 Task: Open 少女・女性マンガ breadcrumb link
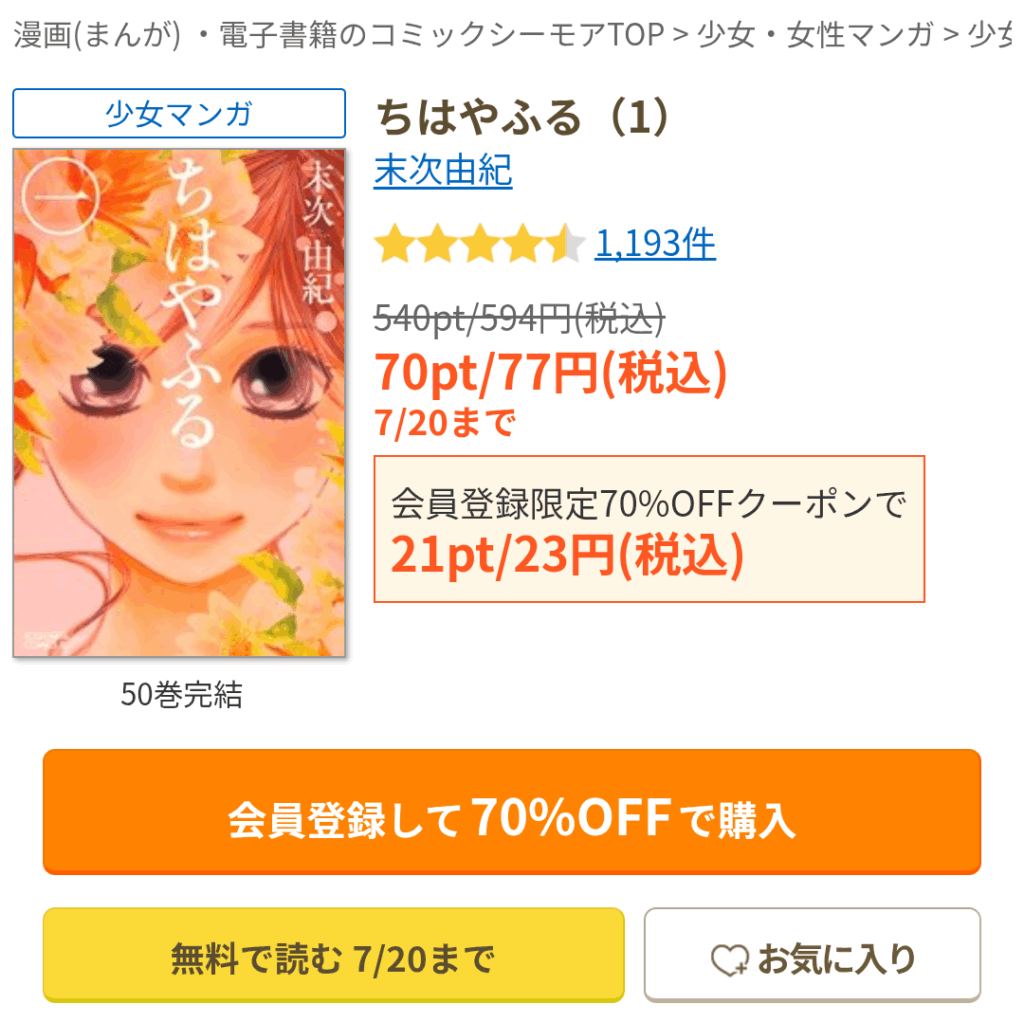tap(815, 35)
